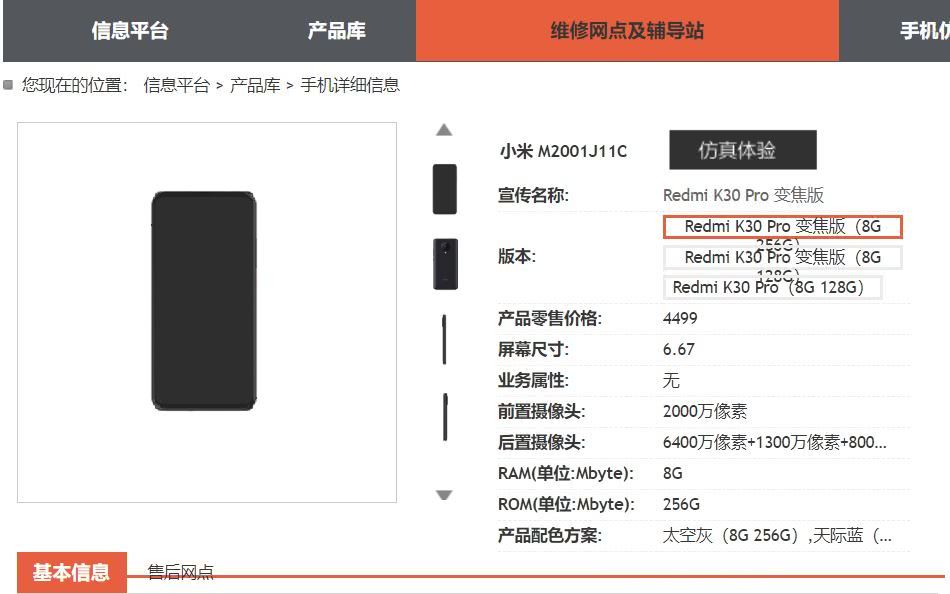
Task: Switch to the 维修网点及辅导站 tab
Action: pos(628,30)
